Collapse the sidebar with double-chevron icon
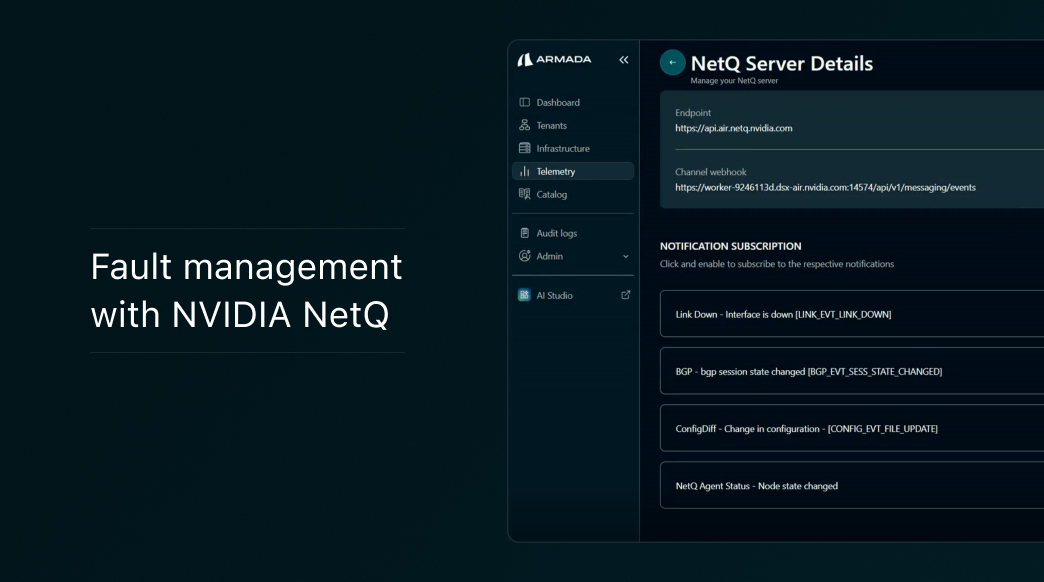This screenshot has height=582, width=1044. [624, 60]
